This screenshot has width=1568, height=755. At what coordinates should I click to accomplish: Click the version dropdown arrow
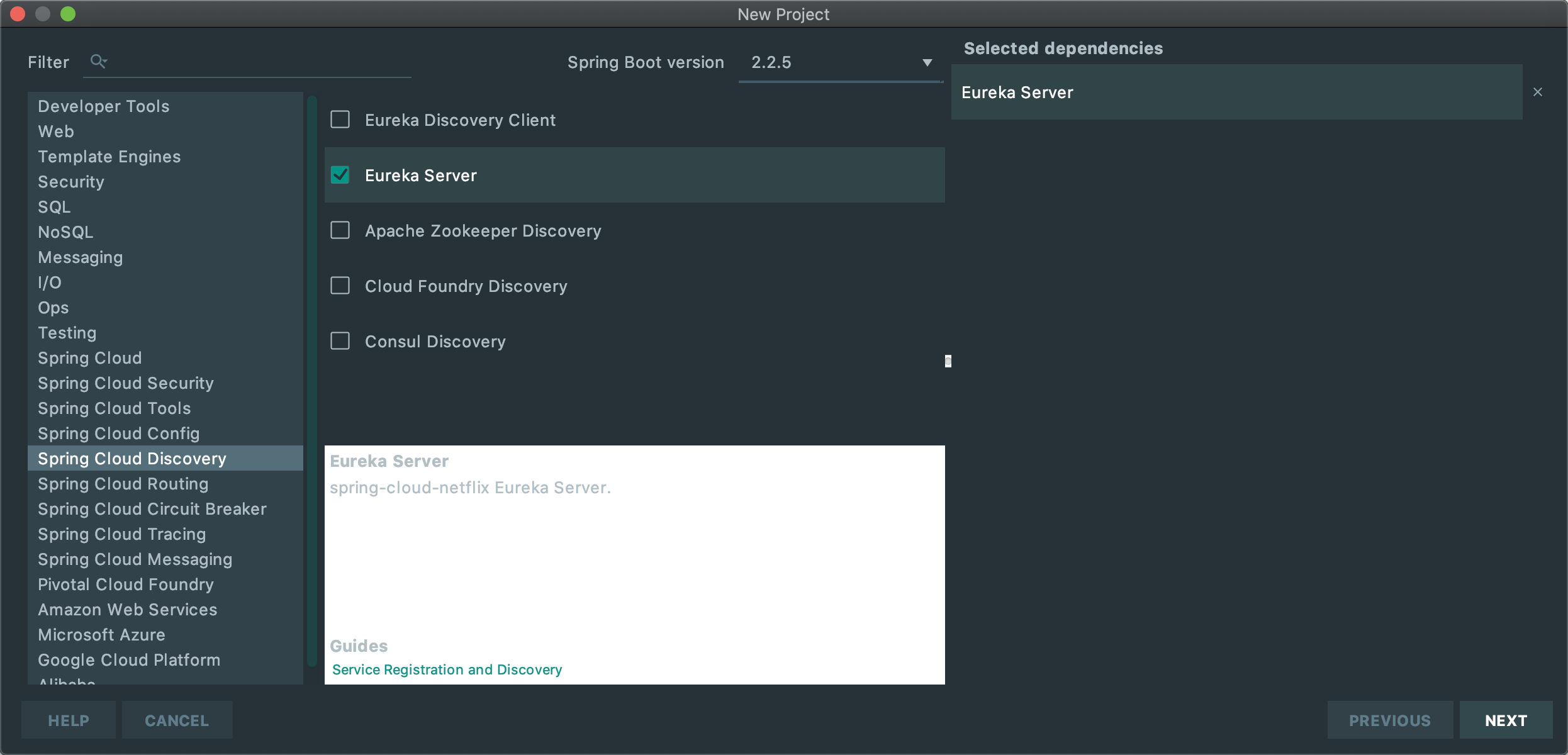pos(927,62)
